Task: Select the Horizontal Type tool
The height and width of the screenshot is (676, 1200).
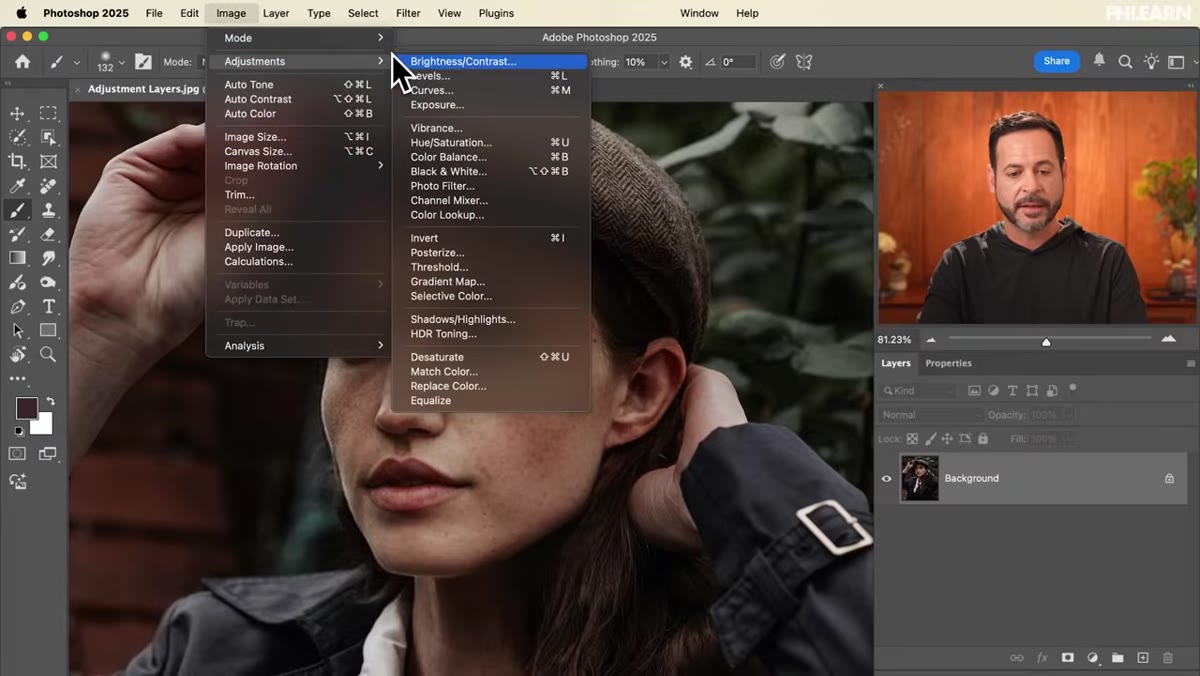Action: (x=48, y=306)
